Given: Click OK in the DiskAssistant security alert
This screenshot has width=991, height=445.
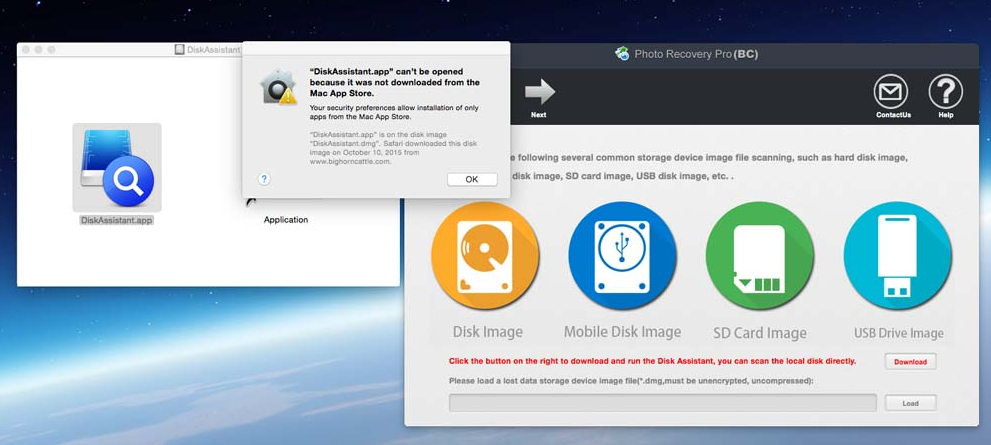Looking at the screenshot, I should pos(471,180).
